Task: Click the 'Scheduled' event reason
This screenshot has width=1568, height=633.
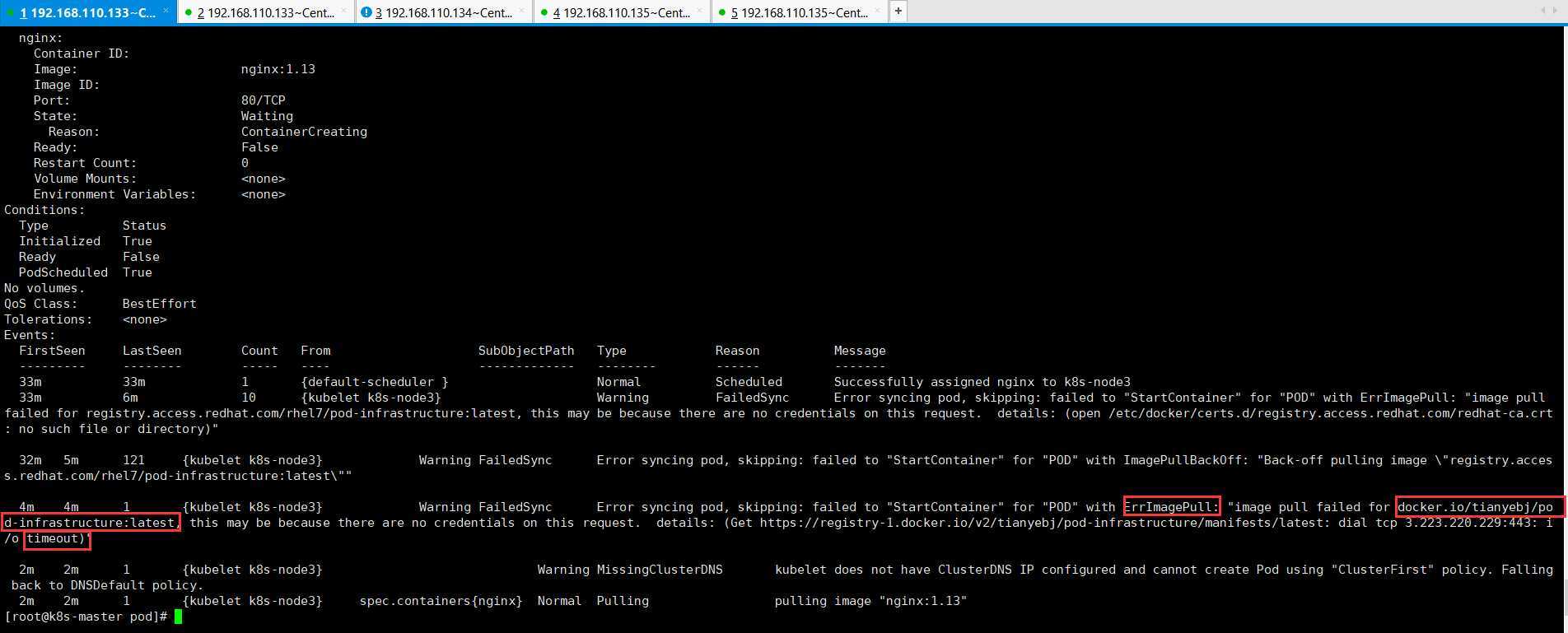Action: coord(749,382)
